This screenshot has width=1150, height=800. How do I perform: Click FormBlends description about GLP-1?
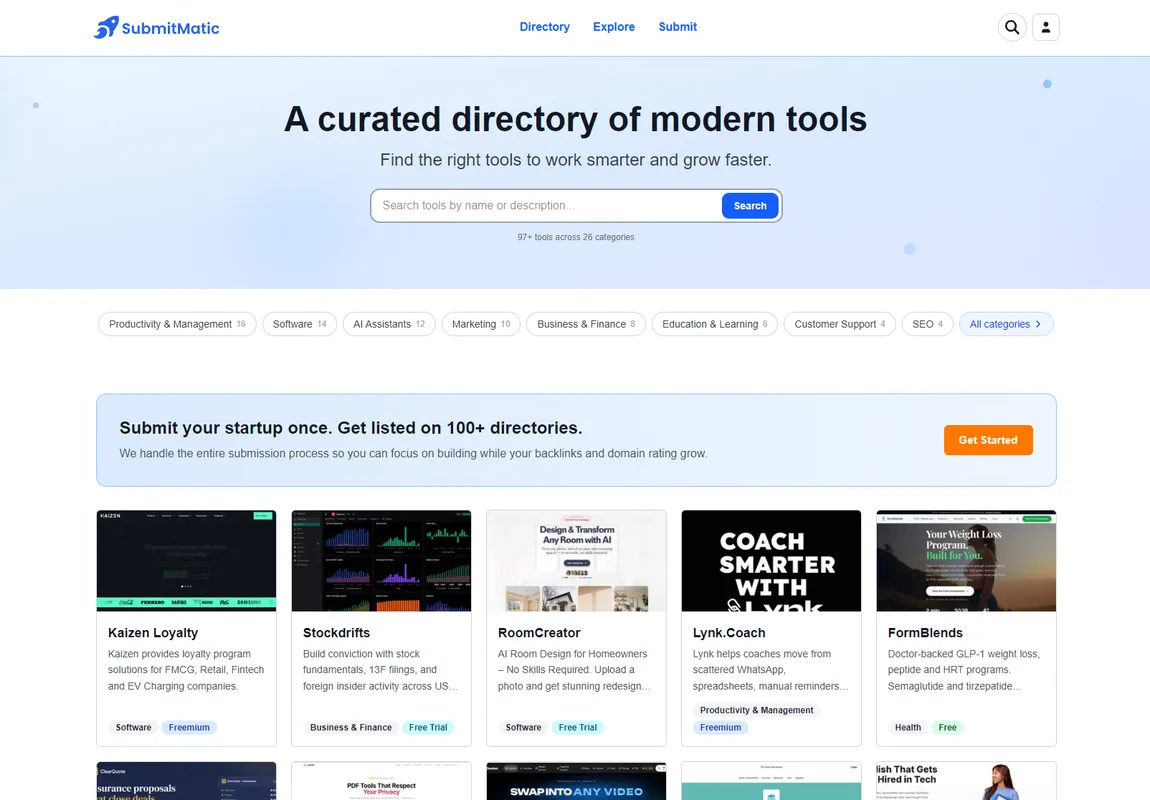(964, 669)
